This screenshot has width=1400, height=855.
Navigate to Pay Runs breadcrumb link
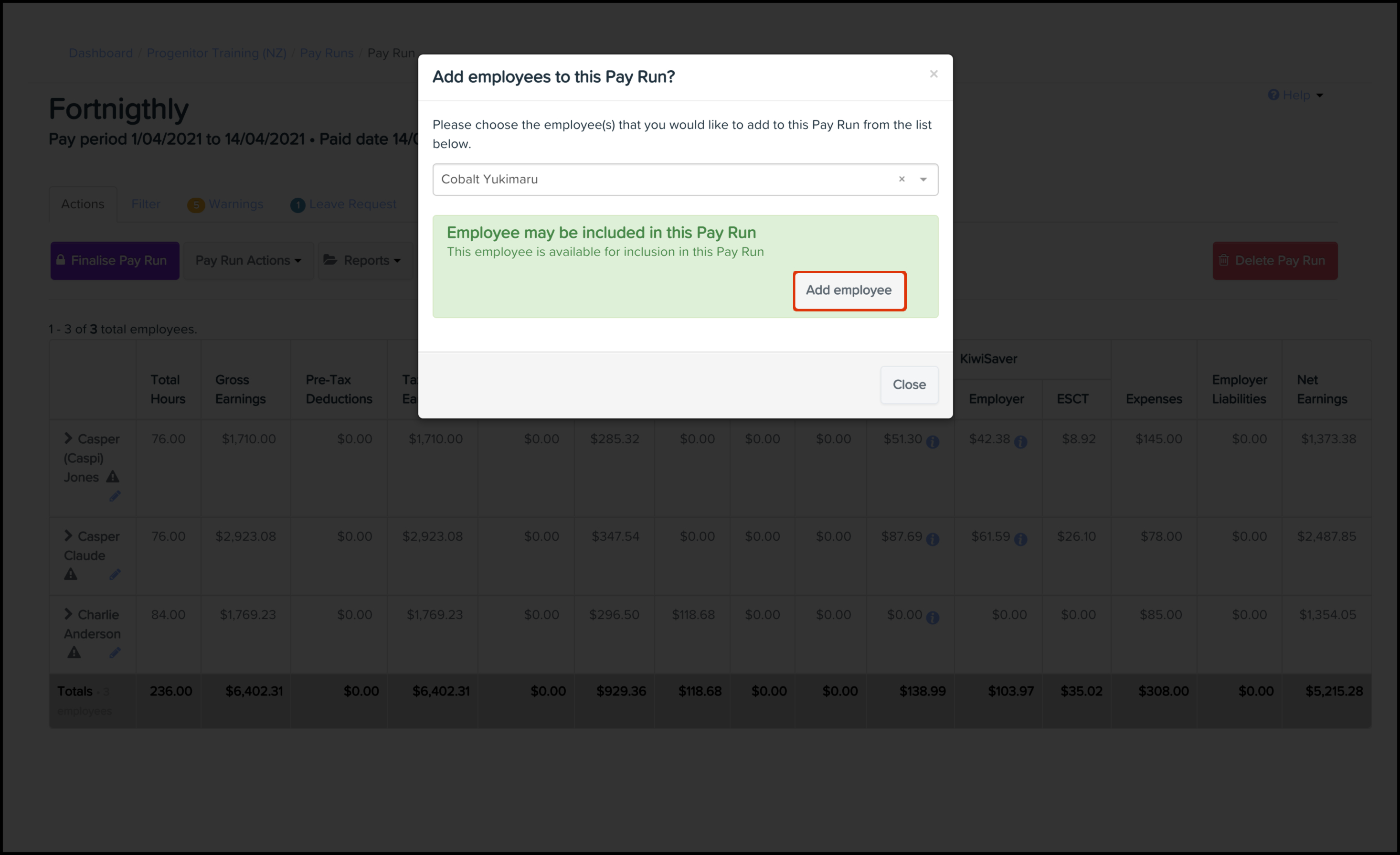(x=327, y=53)
